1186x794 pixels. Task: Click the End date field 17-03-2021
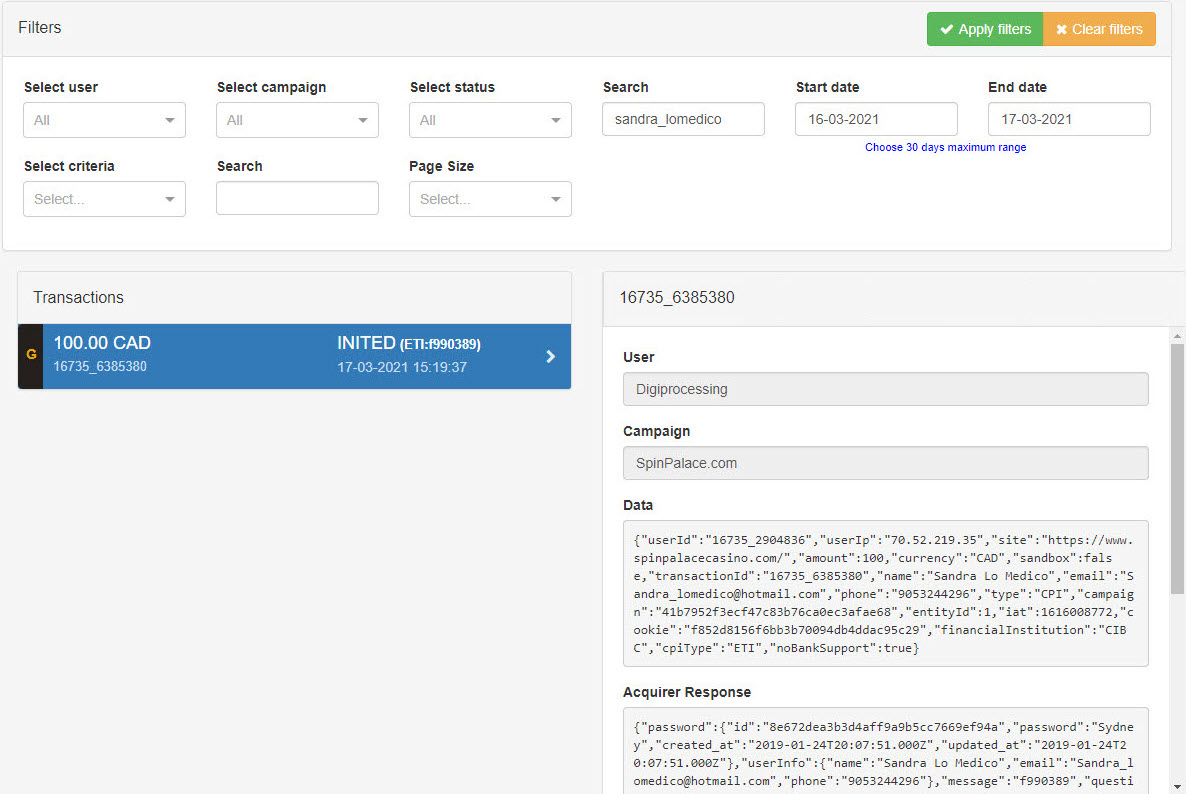click(x=1069, y=119)
